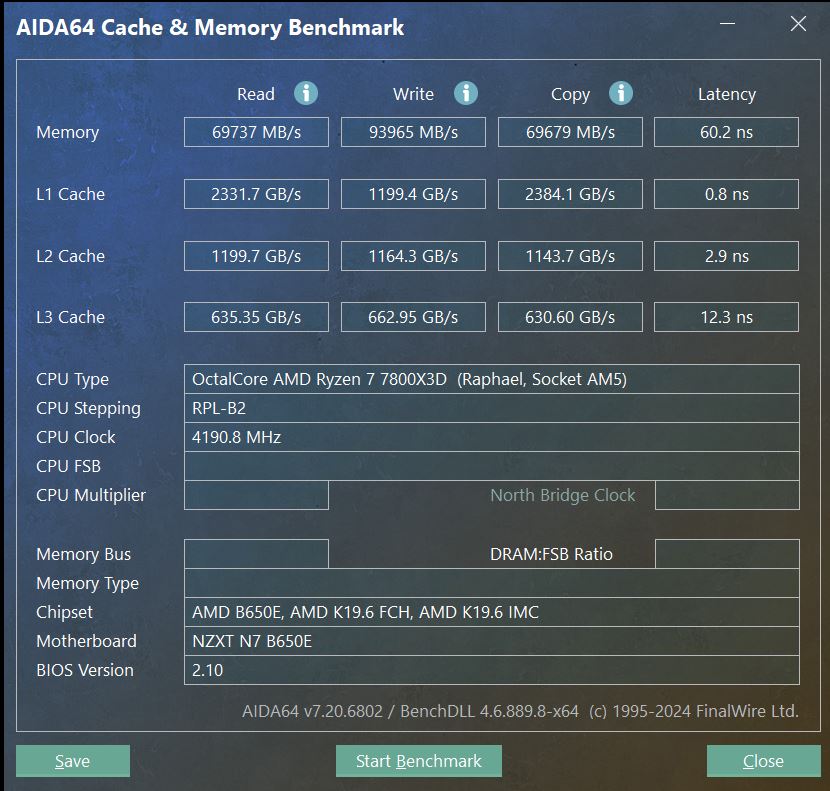Click the AIDA64 version copyright text
This screenshot has height=791, width=830.
coord(520,711)
